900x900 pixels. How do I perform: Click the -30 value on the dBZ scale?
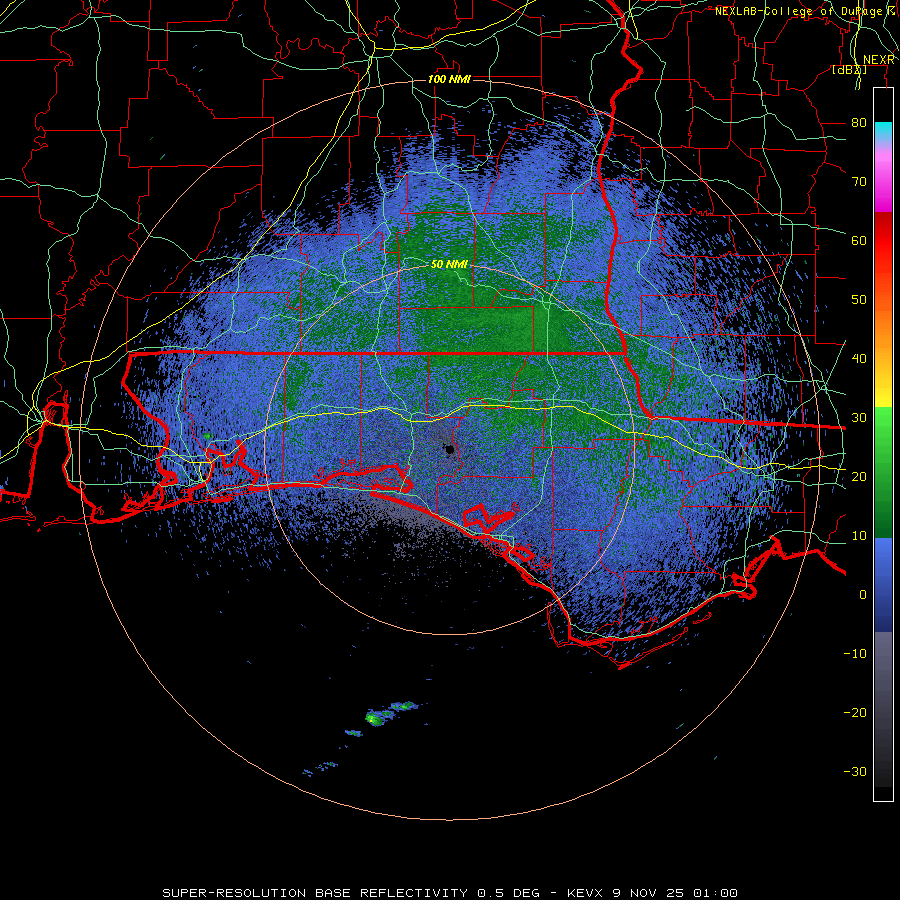(855, 771)
